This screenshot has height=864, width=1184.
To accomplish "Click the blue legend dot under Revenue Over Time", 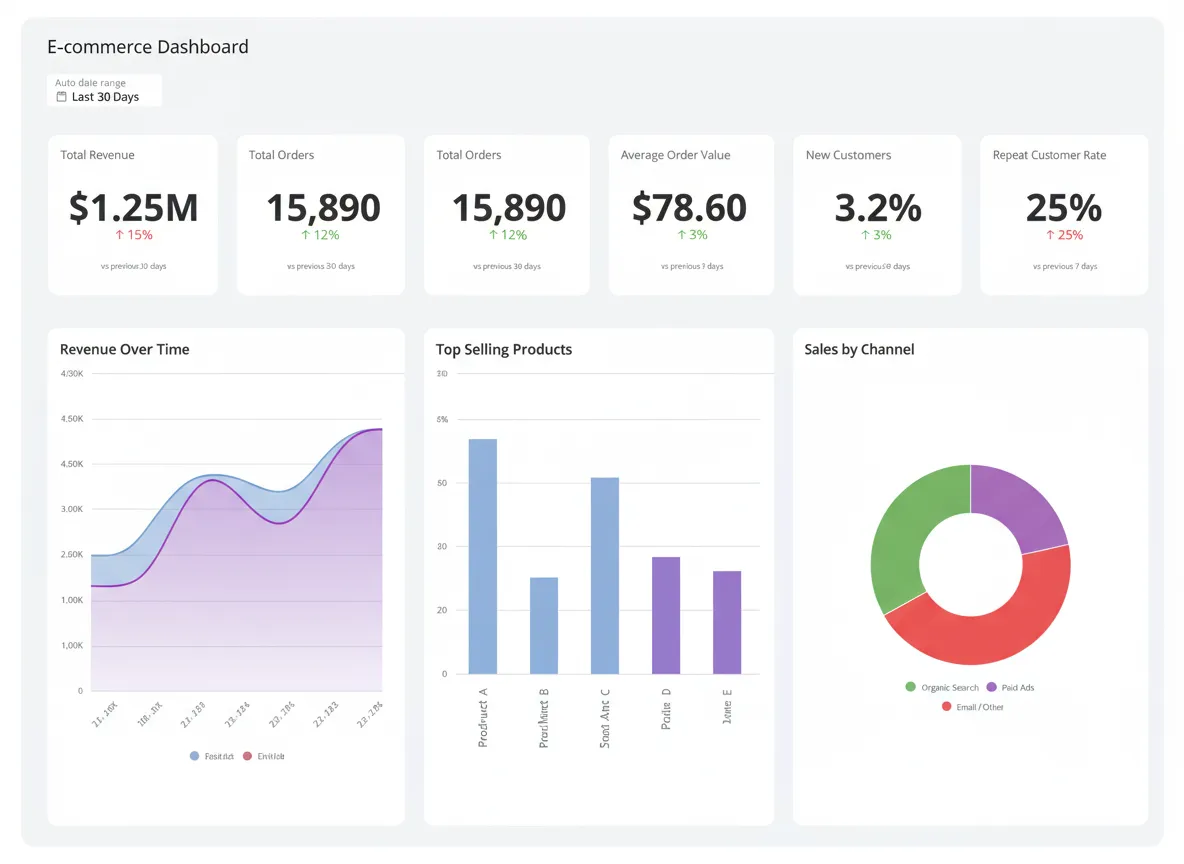I will coord(193,756).
